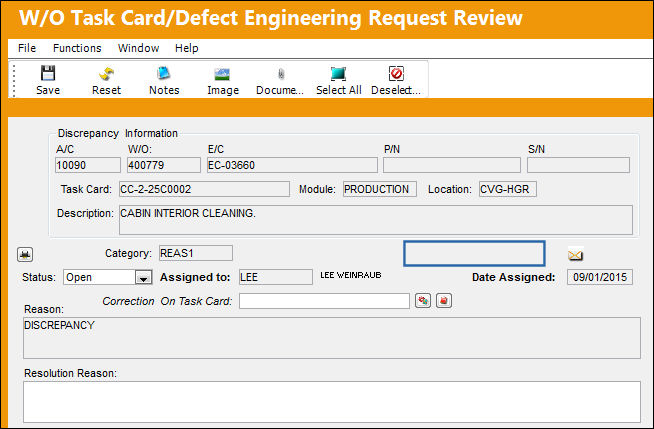Open the Notes toolbar icon
Image resolution: width=654 pixels, height=429 pixels.
(x=164, y=73)
